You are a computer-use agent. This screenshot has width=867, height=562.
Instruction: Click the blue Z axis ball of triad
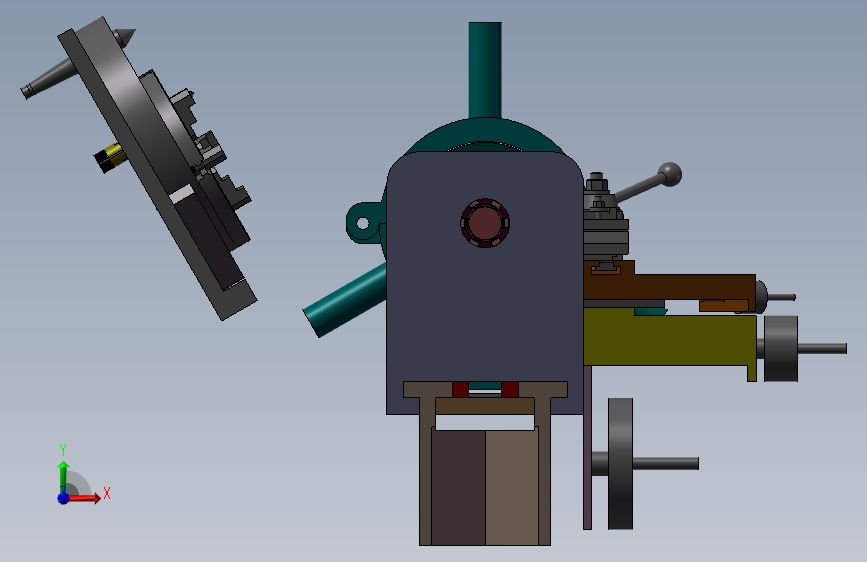(x=64, y=498)
